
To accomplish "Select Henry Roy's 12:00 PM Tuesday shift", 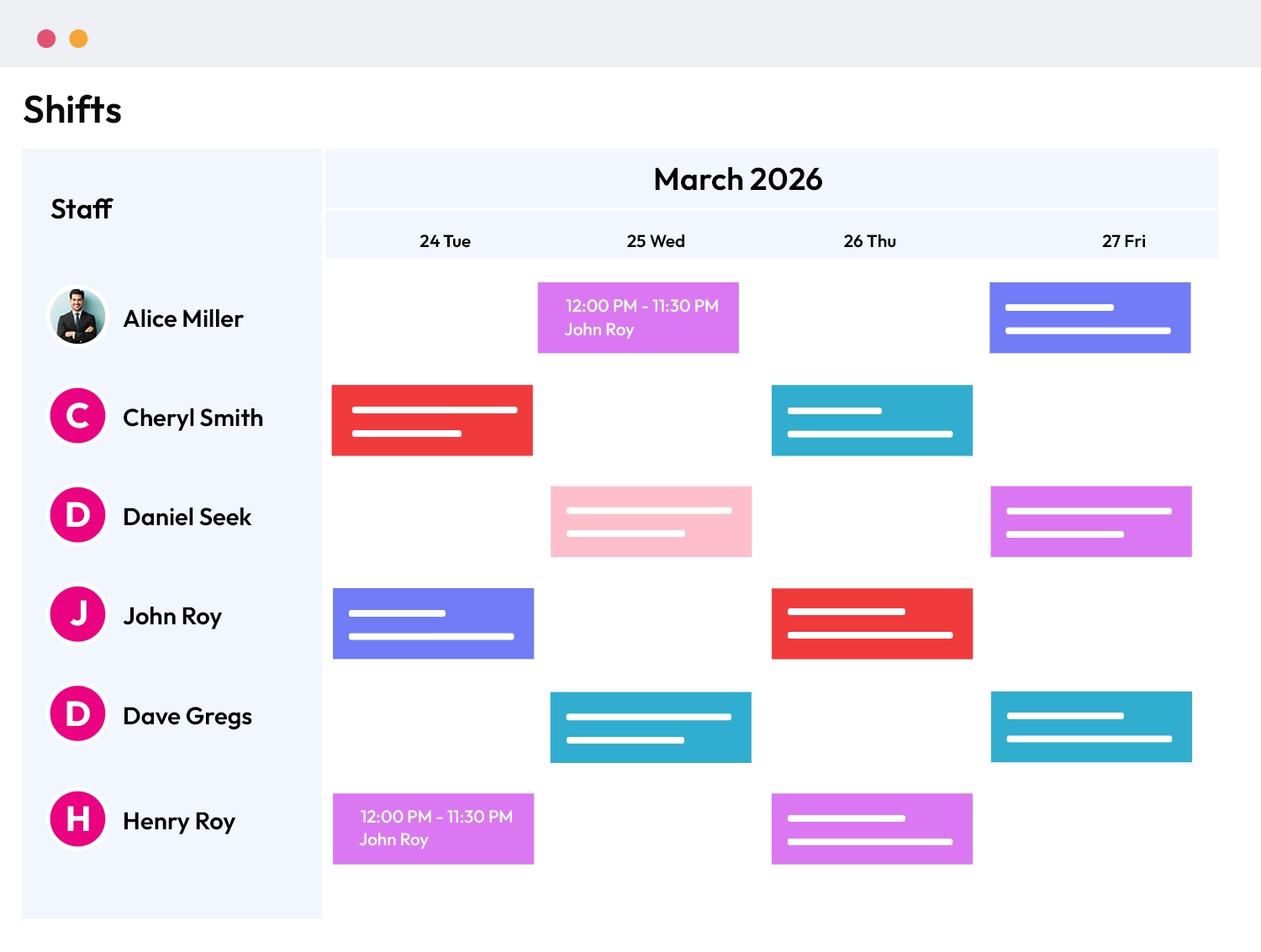I will click(433, 828).
